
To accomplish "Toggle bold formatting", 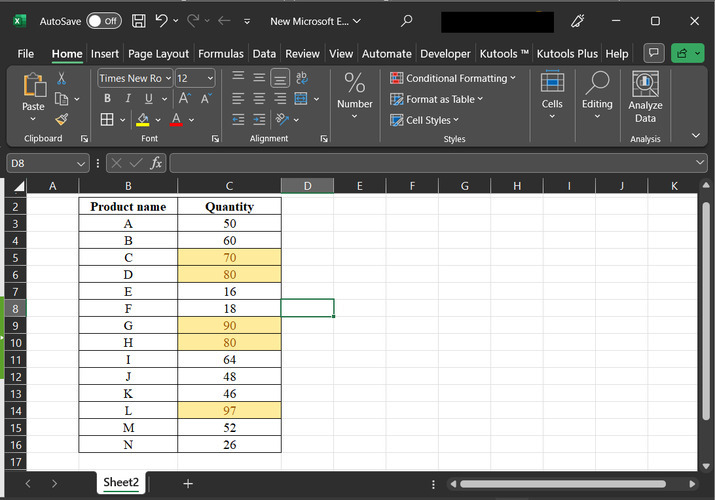I will (107, 99).
